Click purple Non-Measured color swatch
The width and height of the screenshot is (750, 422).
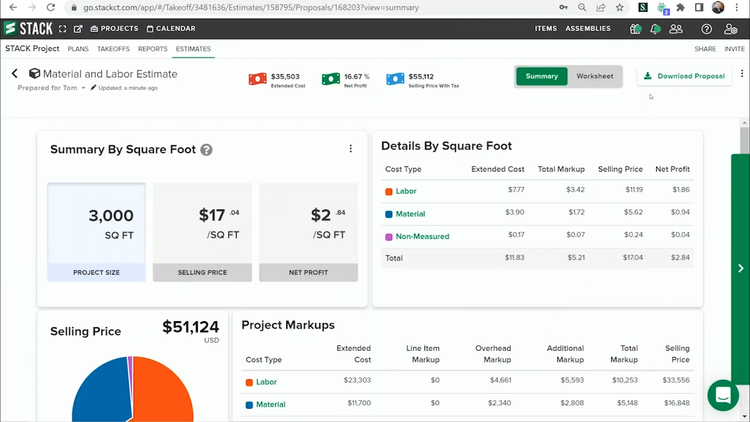point(389,237)
